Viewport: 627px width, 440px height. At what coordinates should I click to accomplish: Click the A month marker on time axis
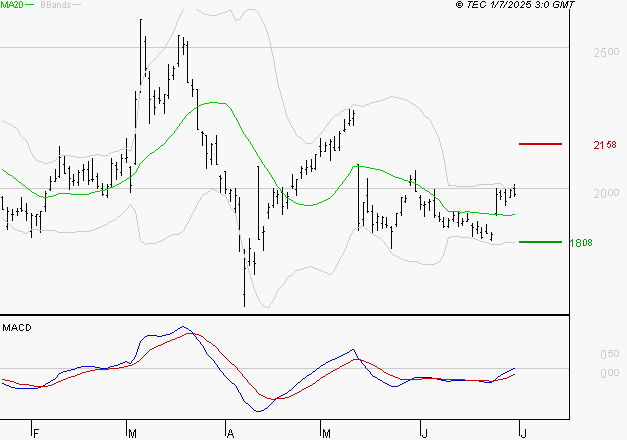[230, 434]
